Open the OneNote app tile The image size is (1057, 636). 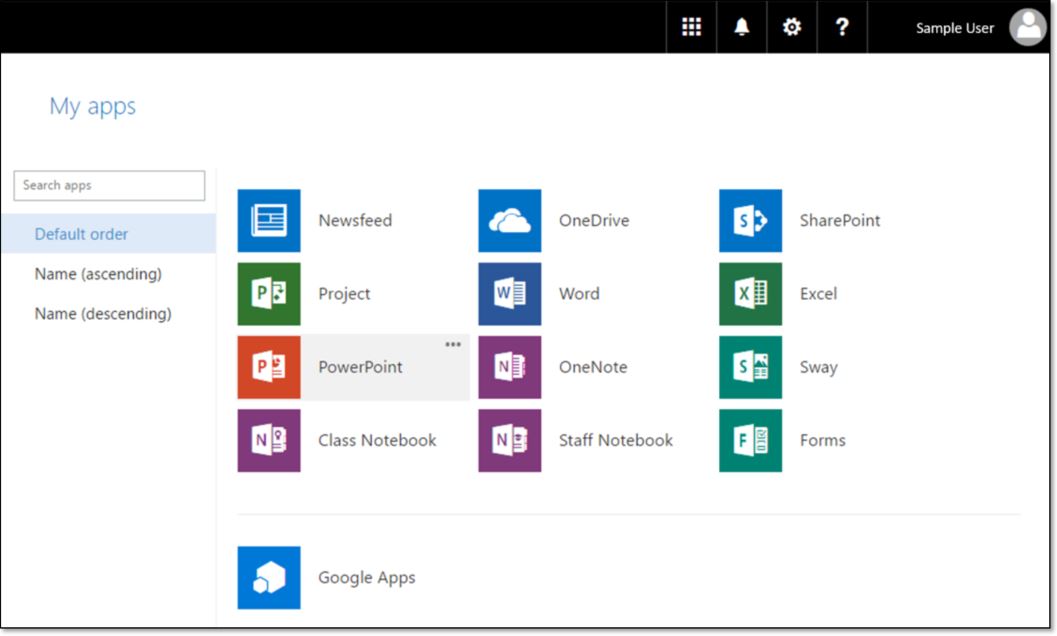[510, 367]
